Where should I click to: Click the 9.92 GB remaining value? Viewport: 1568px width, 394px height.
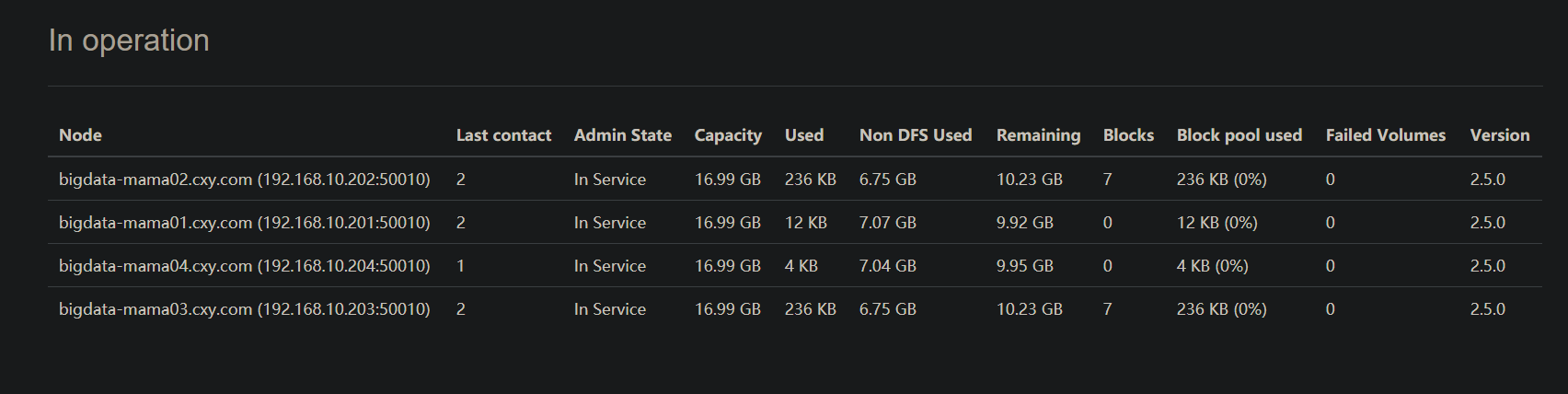pos(1025,223)
